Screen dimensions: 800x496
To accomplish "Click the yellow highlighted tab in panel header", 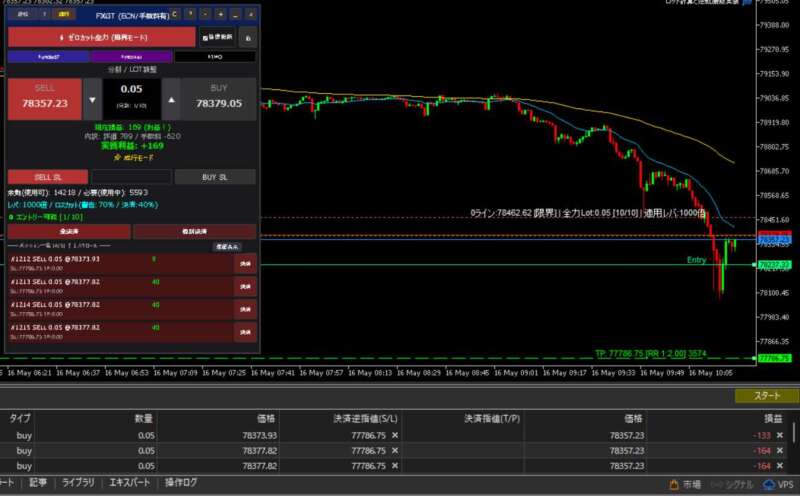I will 64,14.
